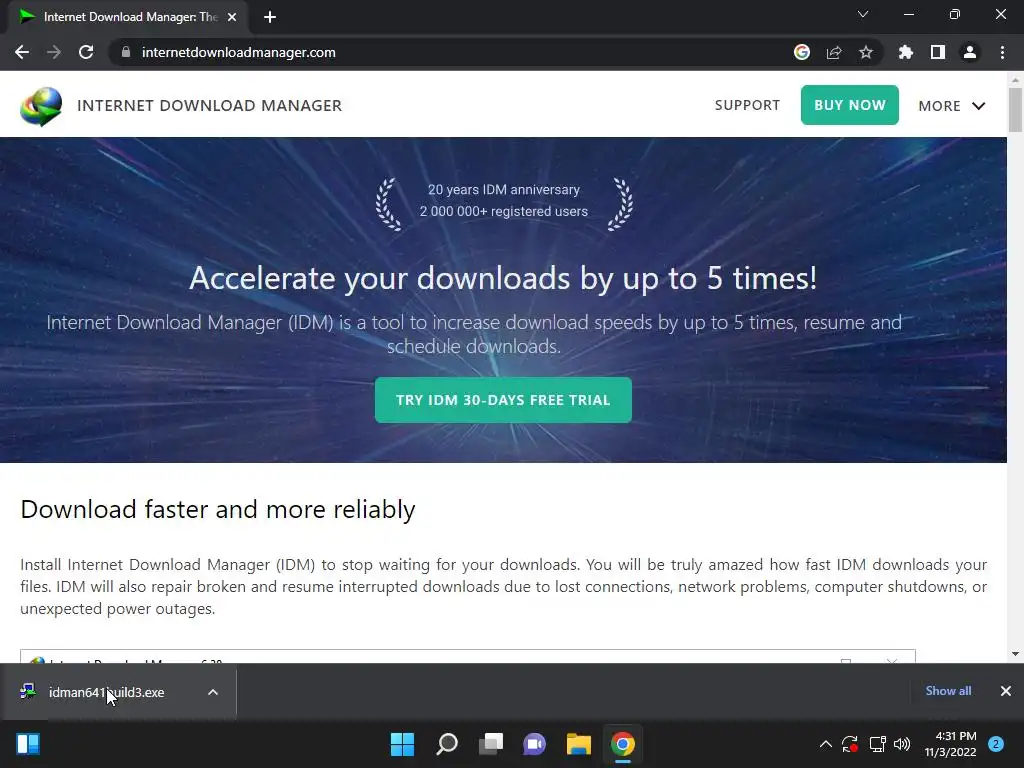Reload the current page
Viewport: 1024px width, 768px height.
(x=86, y=52)
